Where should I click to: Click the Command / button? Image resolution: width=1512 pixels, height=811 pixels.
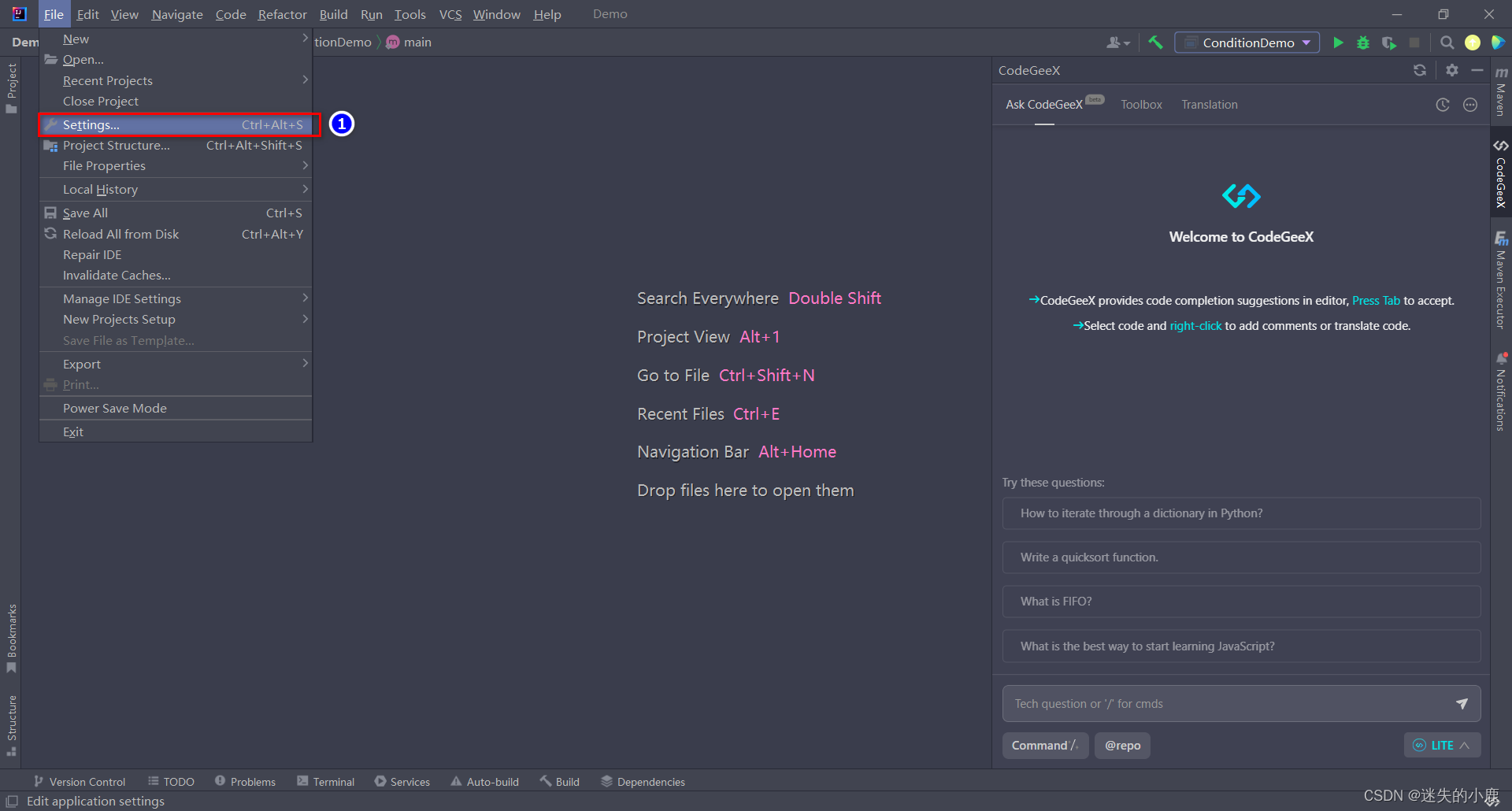(x=1045, y=746)
